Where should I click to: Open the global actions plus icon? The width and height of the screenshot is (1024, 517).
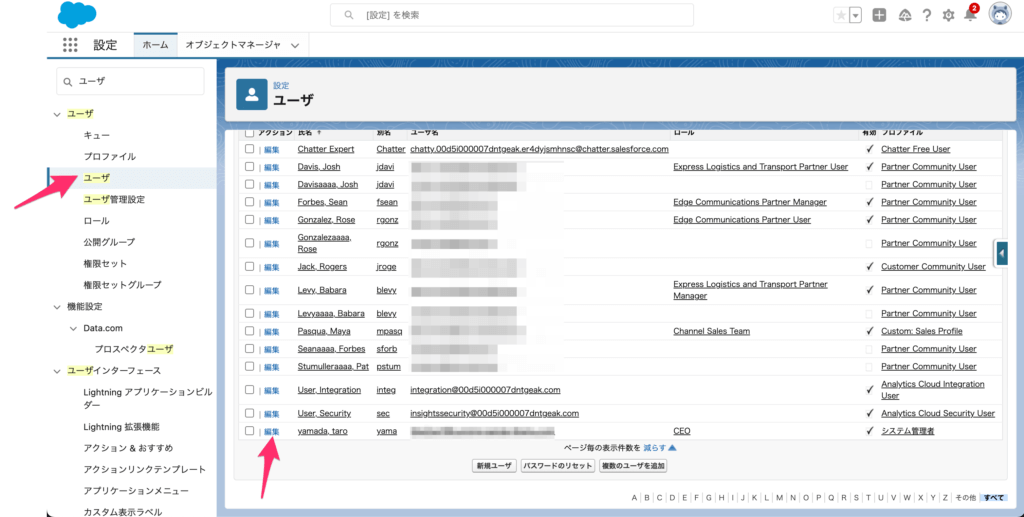[879, 15]
